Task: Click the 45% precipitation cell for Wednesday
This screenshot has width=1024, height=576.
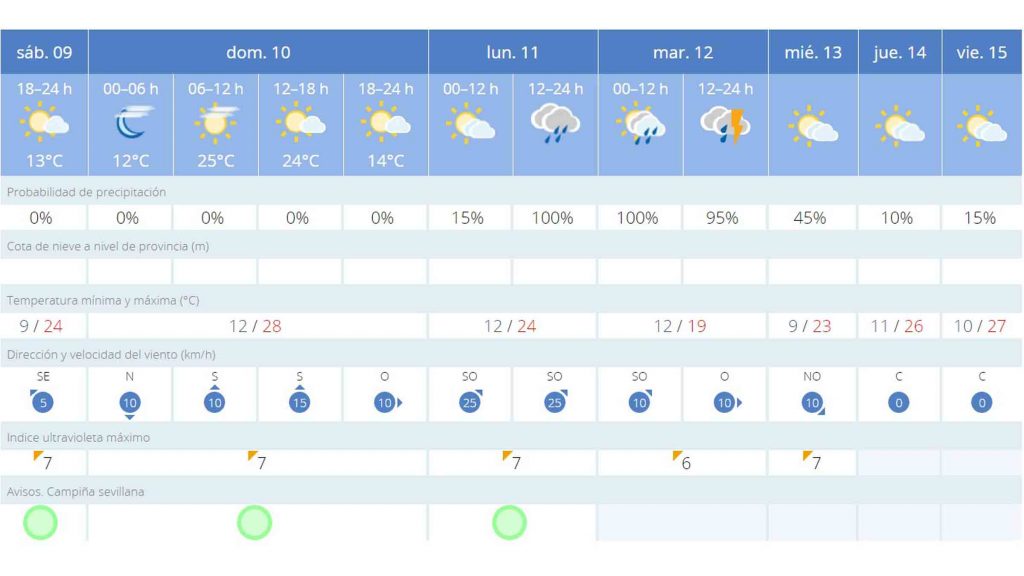Action: click(810, 218)
